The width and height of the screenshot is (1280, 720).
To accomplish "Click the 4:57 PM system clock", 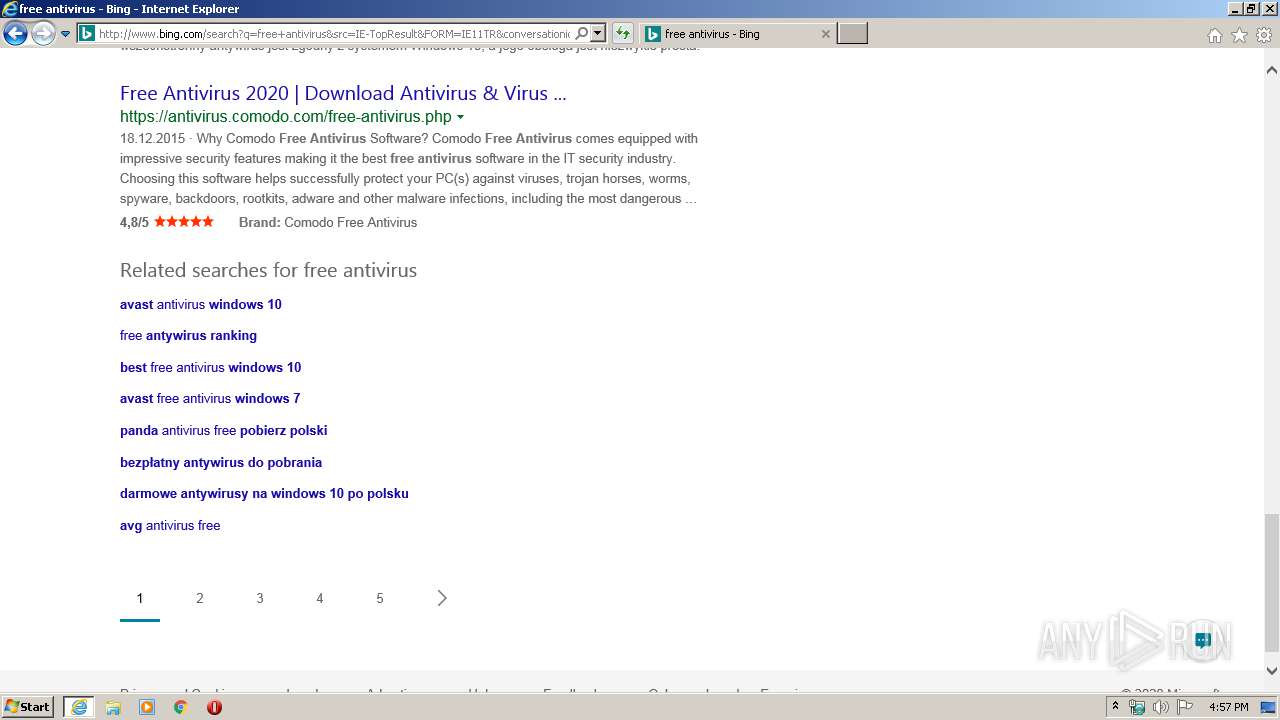I will [1228, 707].
